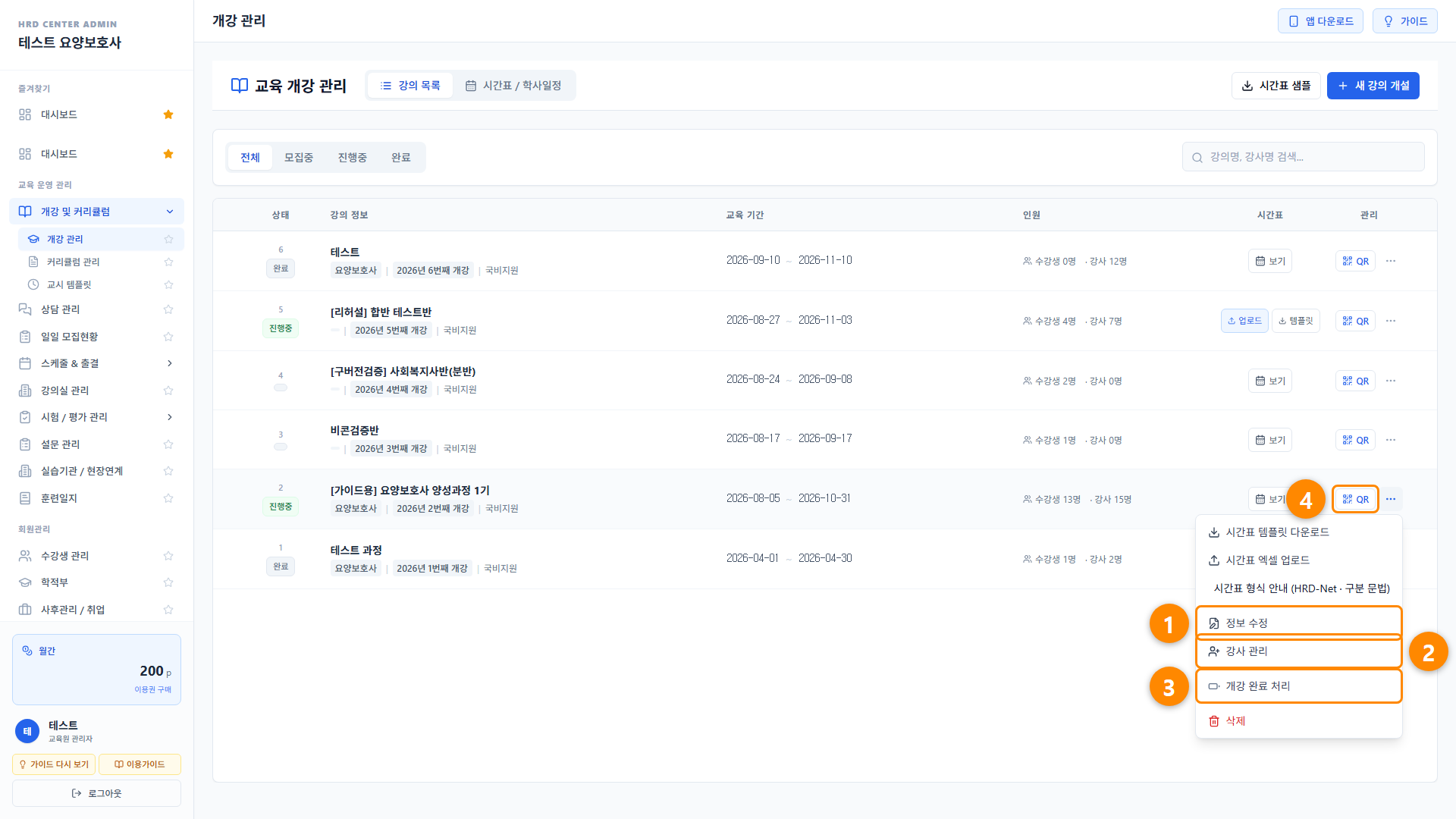Screen dimensions: 1456x819
Task: Open more options for 비콘검증반 row
Action: (x=1391, y=440)
